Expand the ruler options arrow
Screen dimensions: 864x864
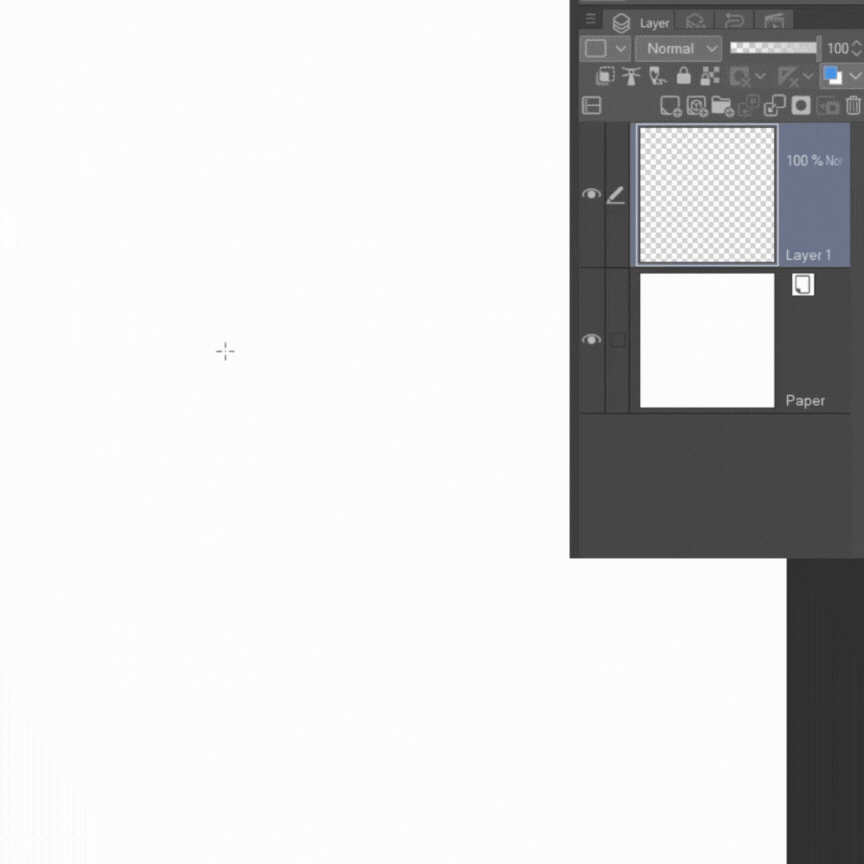point(808,76)
